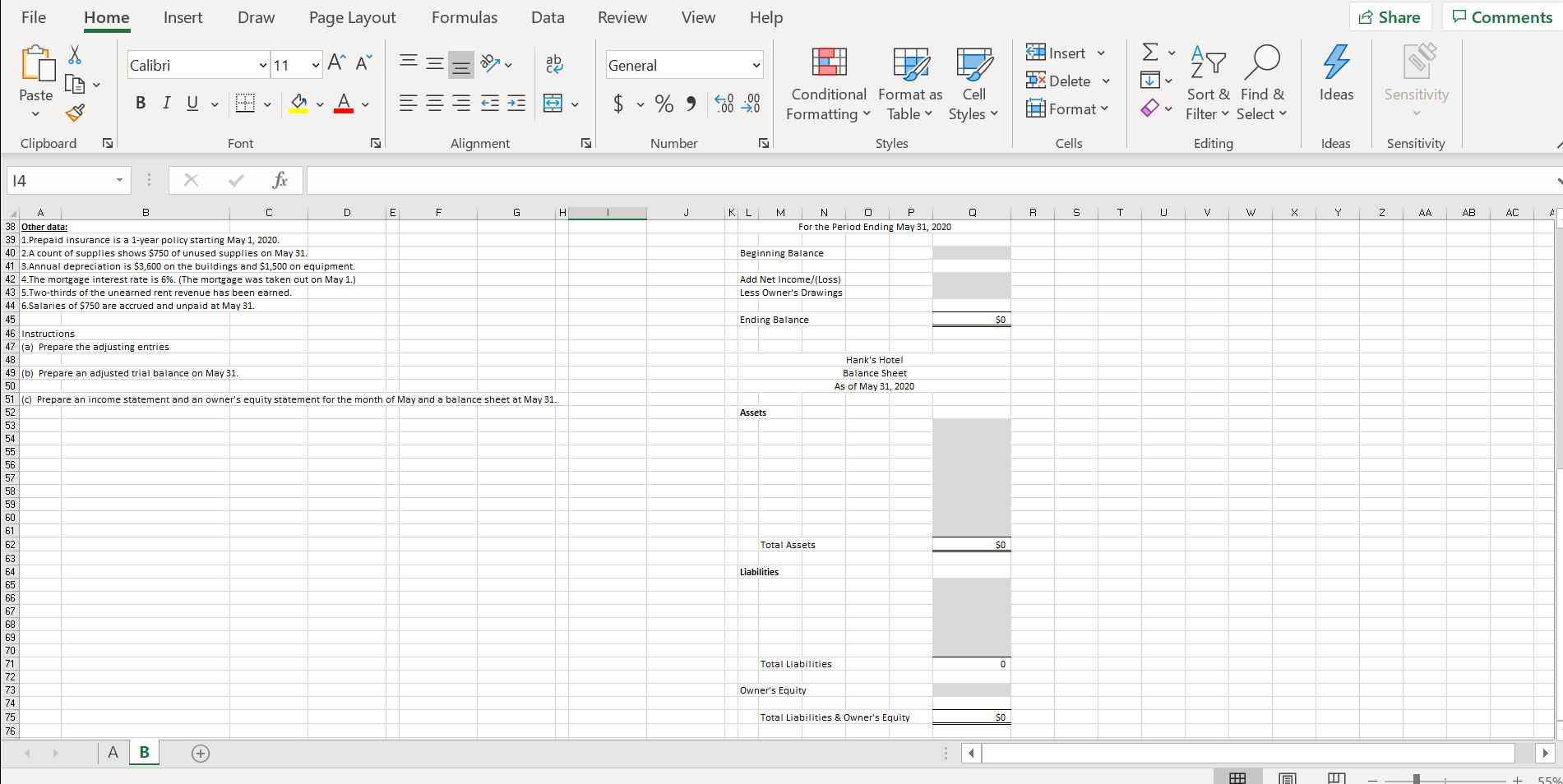Image resolution: width=1563 pixels, height=784 pixels.
Task: Open the File menu
Action: click(34, 17)
